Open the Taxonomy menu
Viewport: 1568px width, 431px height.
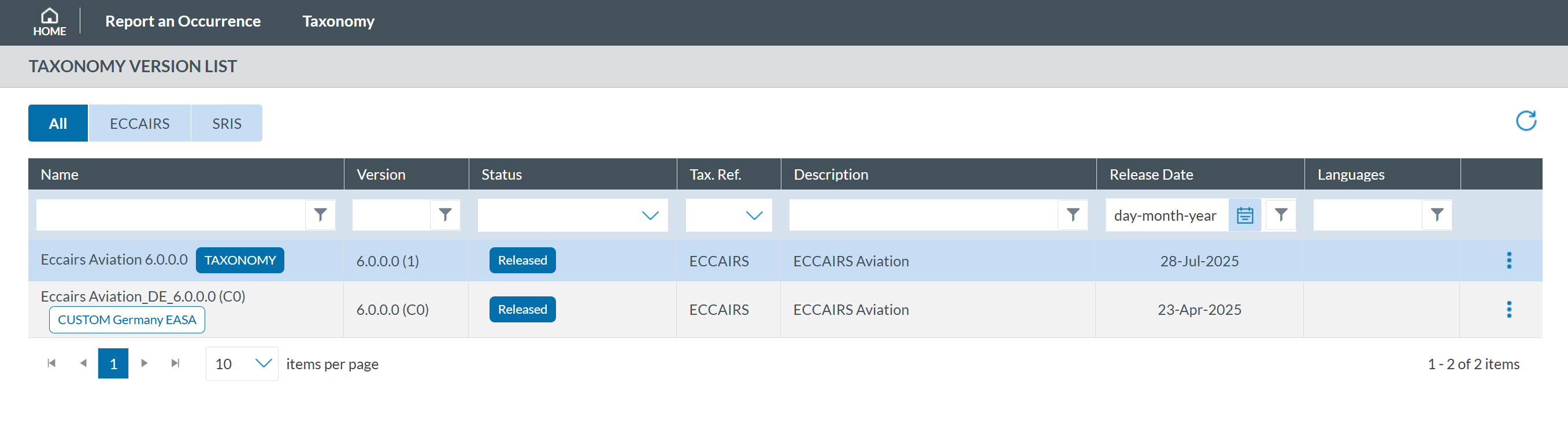pyautogui.click(x=338, y=21)
